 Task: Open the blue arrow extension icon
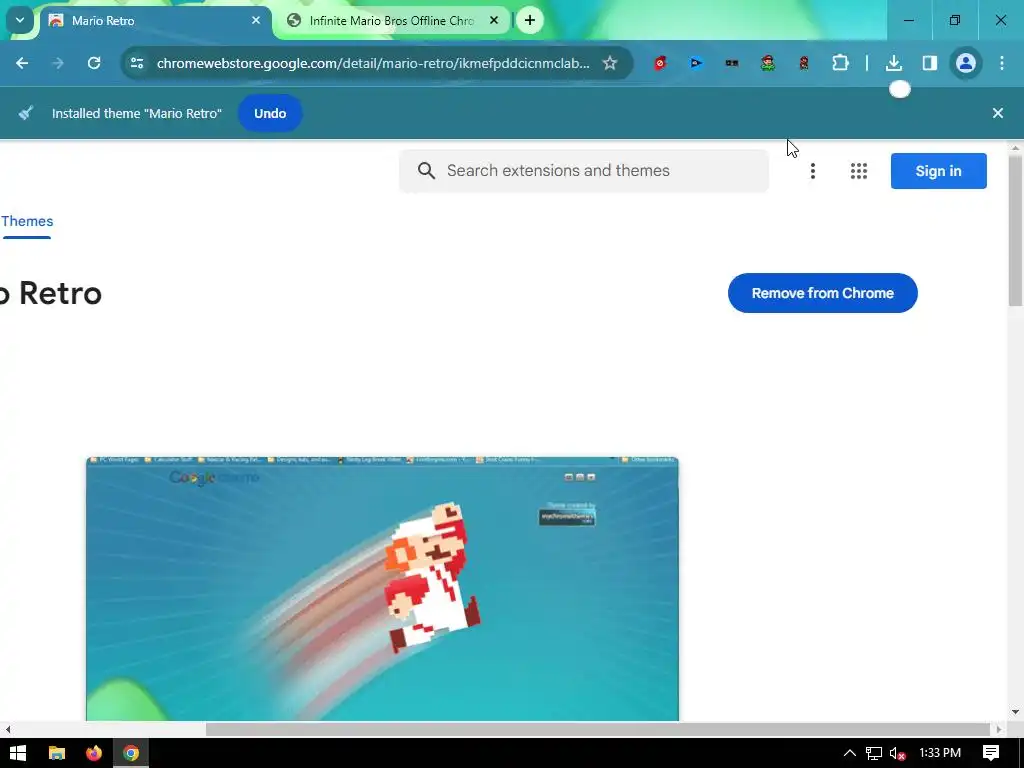pyautogui.click(x=696, y=63)
